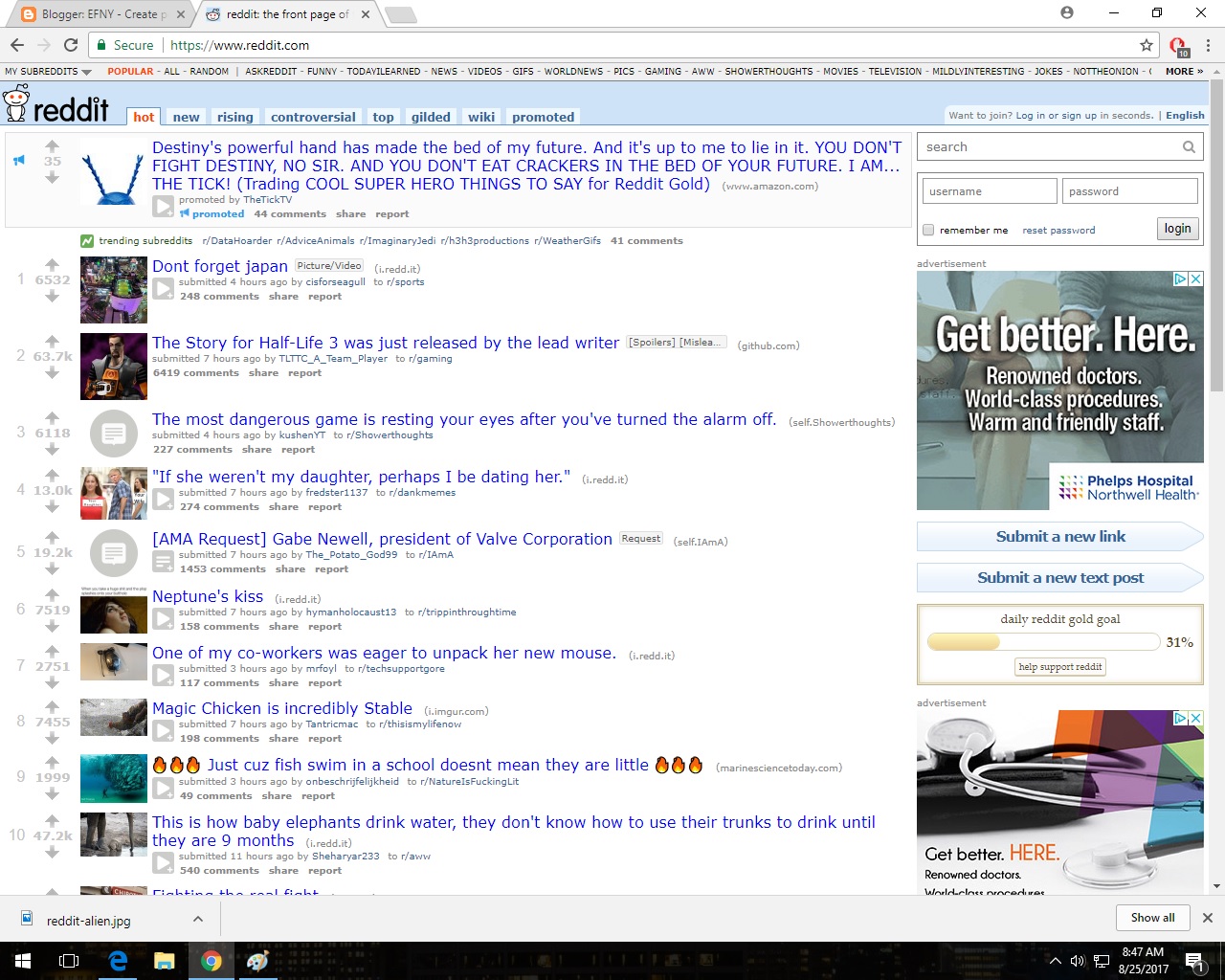1225x980 pixels.
Task: Upvote the baby elephants post
Action: 53,820
